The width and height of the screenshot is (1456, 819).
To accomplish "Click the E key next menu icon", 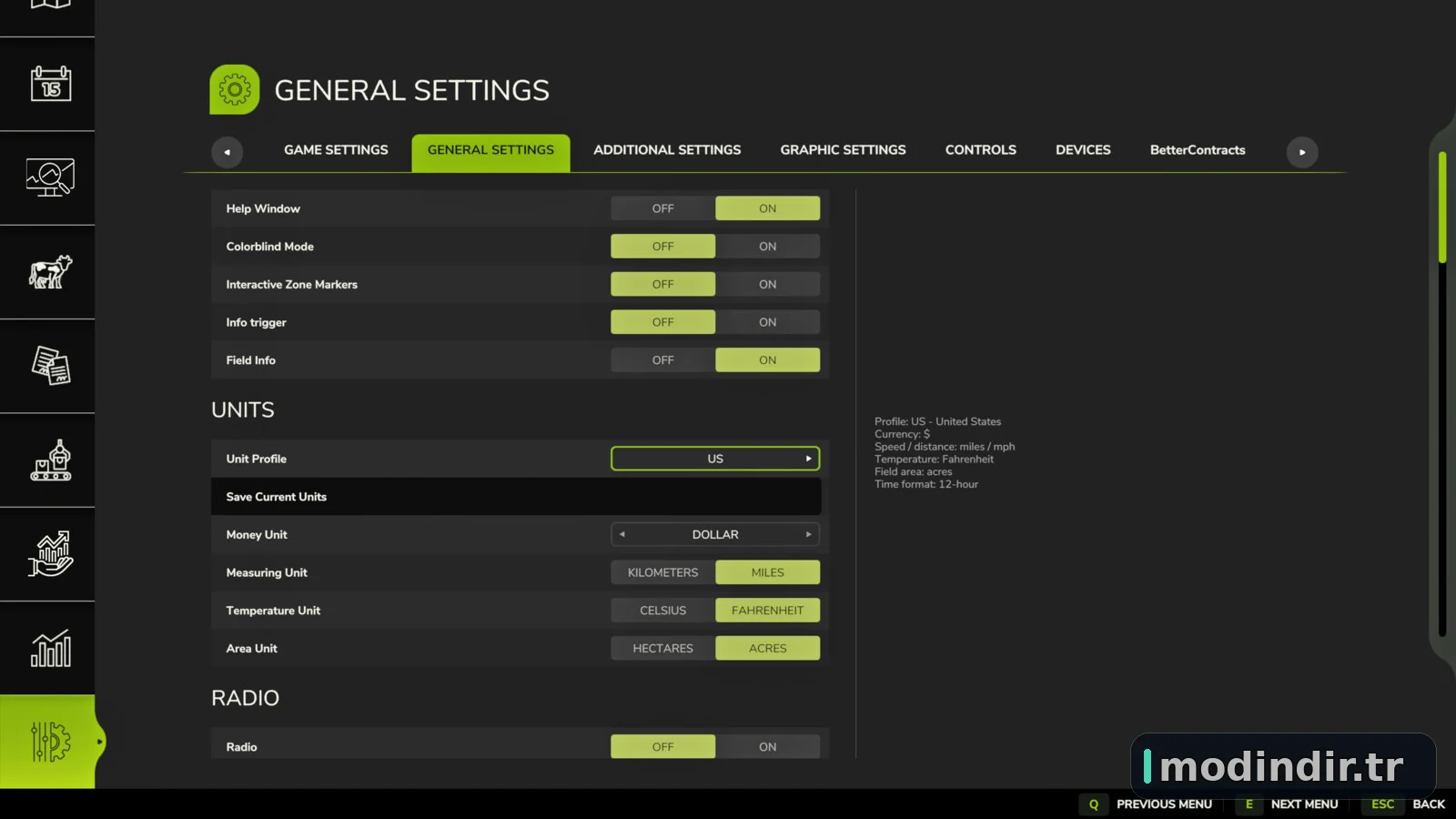I will pos(1249,804).
